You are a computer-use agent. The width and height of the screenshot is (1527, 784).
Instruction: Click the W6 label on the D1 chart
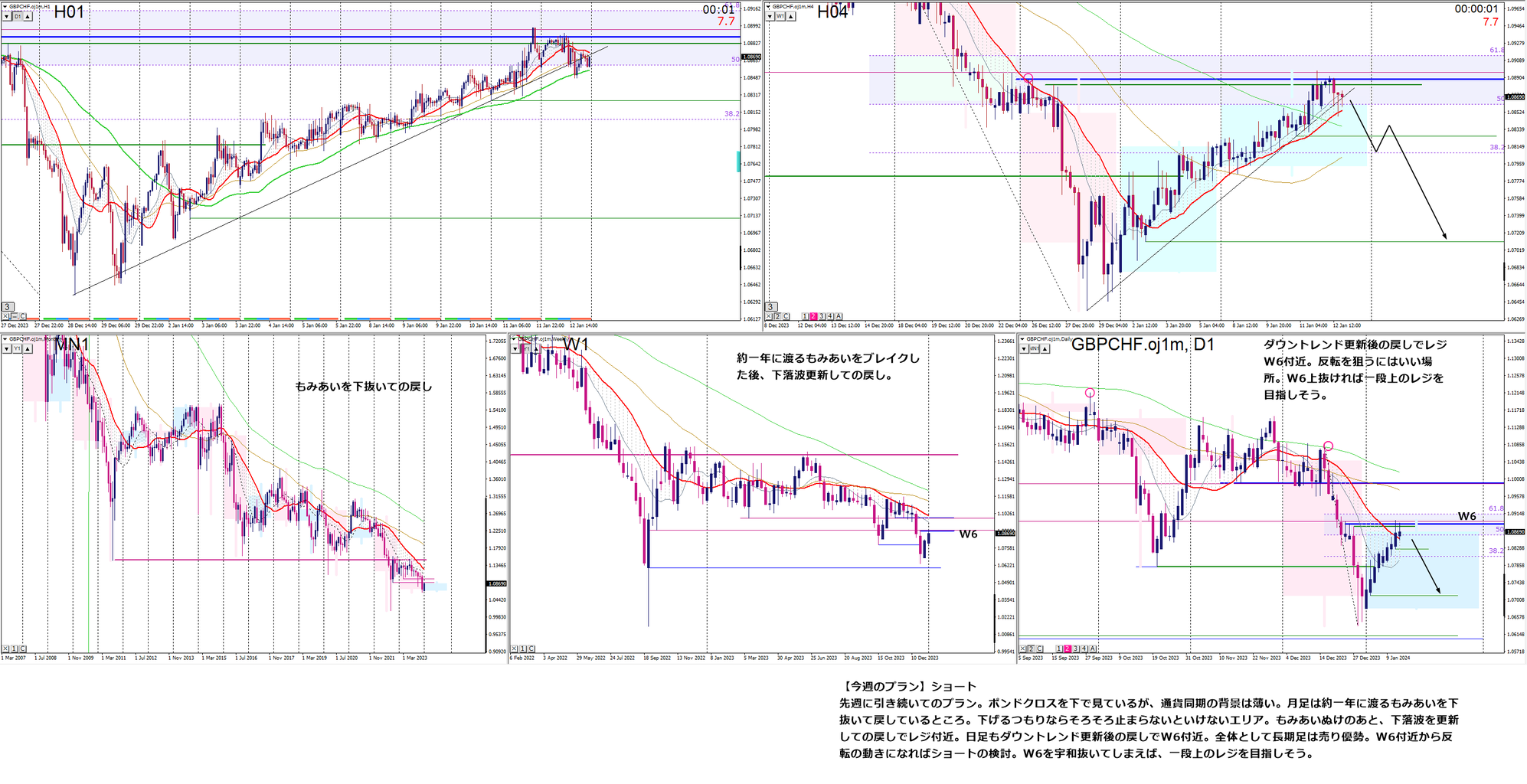tap(1467, 516)
